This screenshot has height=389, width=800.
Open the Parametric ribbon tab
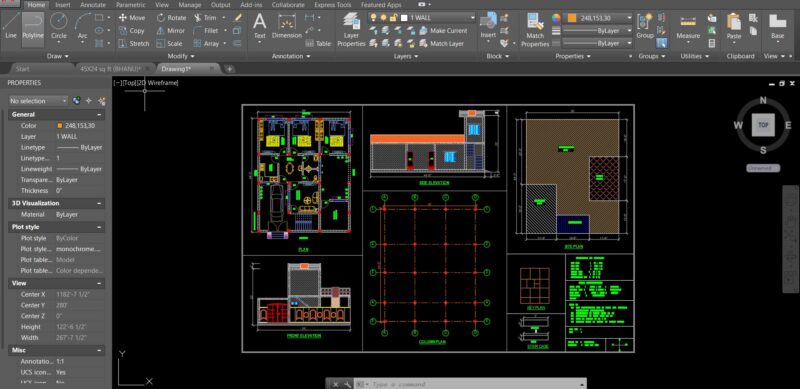click(130, 5)
